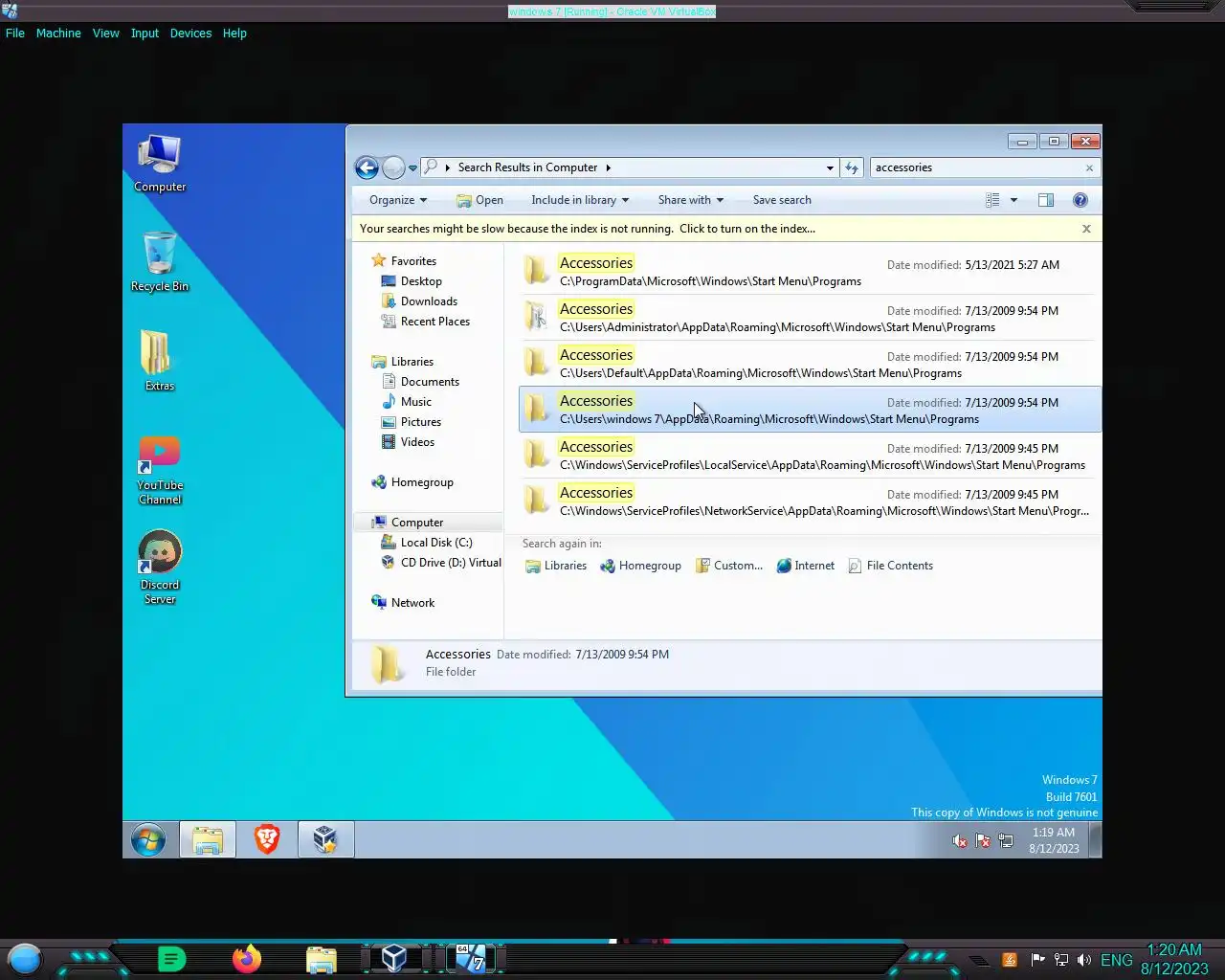Open the Organize dropdown menu

tap(398, 200)
